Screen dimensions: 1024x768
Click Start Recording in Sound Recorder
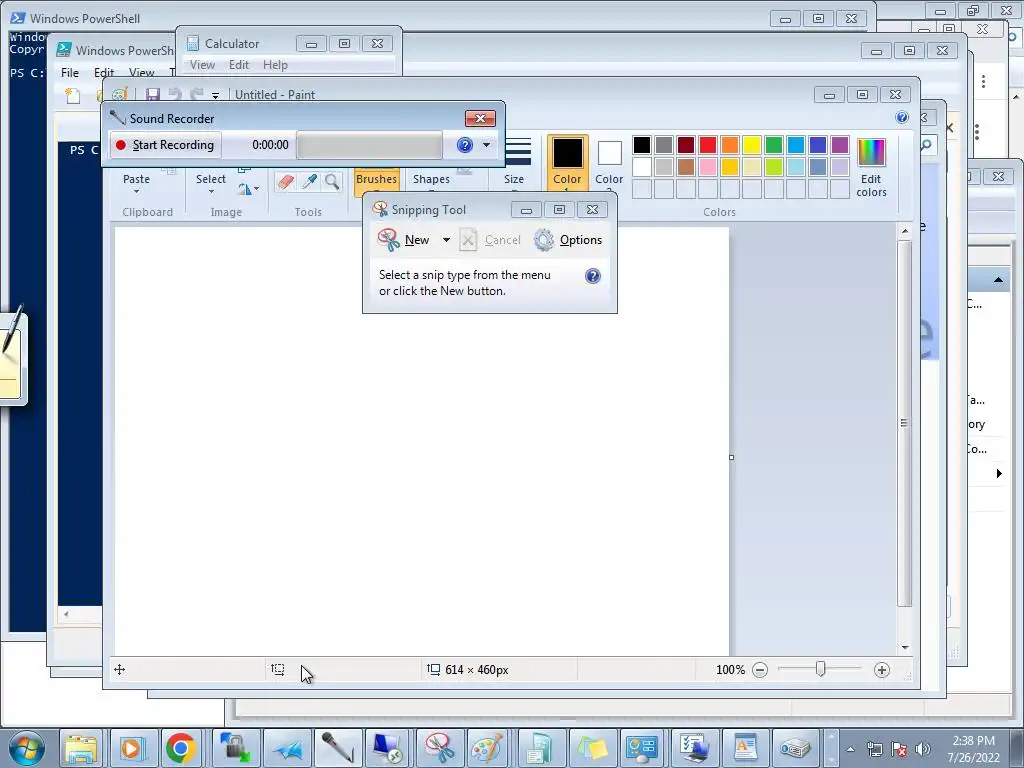[166, 145]
